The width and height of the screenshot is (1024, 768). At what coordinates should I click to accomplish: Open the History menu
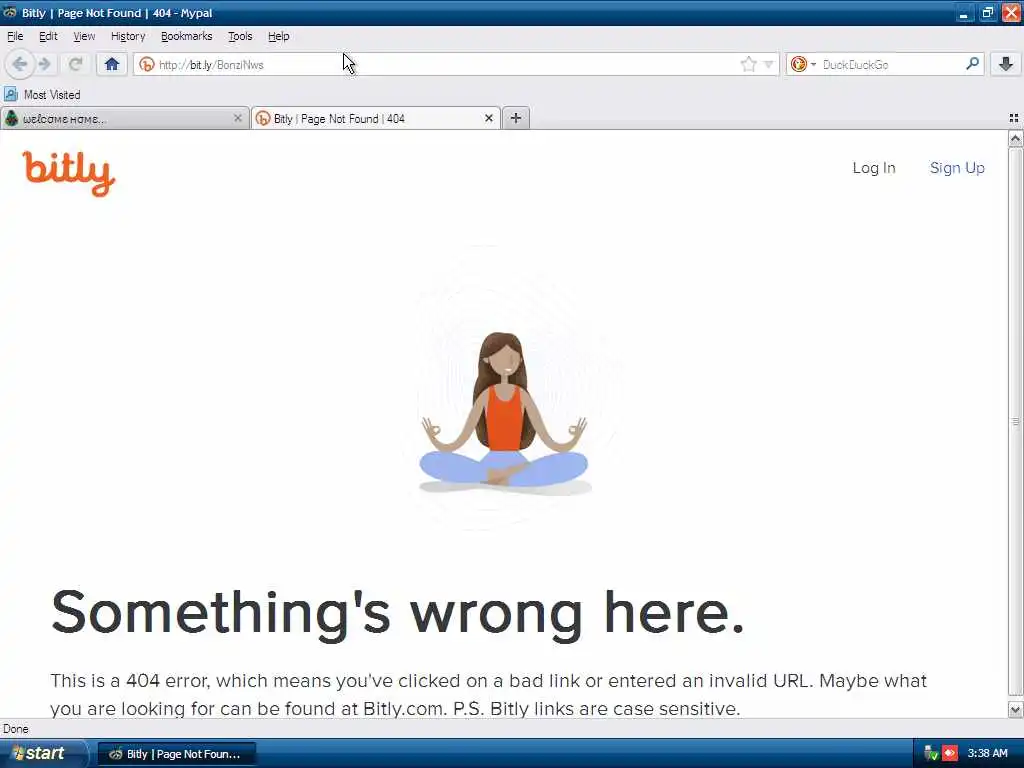tap(128, 36)
